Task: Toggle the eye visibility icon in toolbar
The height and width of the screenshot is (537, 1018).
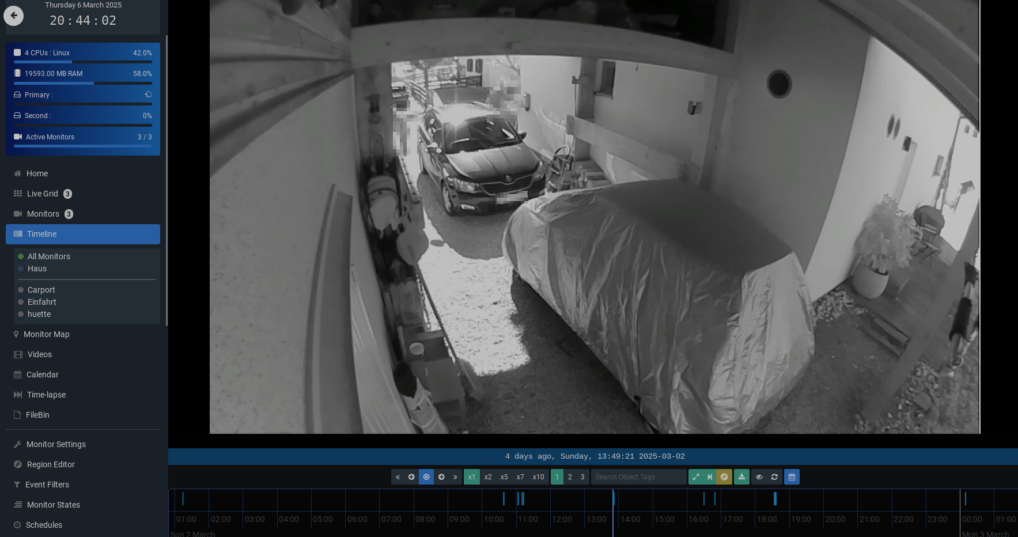Action: 758,477
